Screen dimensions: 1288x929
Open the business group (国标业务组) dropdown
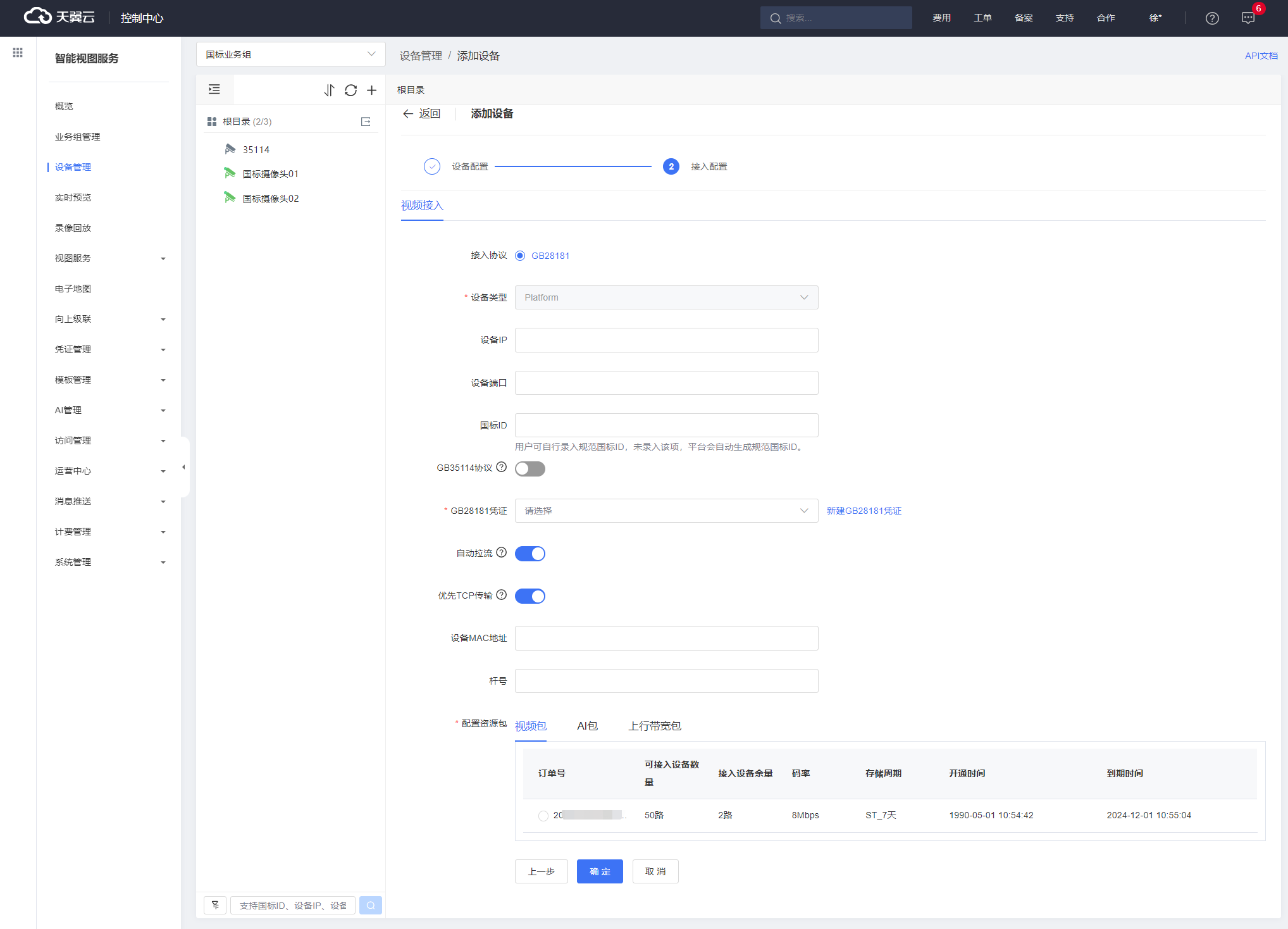point(290,54)
